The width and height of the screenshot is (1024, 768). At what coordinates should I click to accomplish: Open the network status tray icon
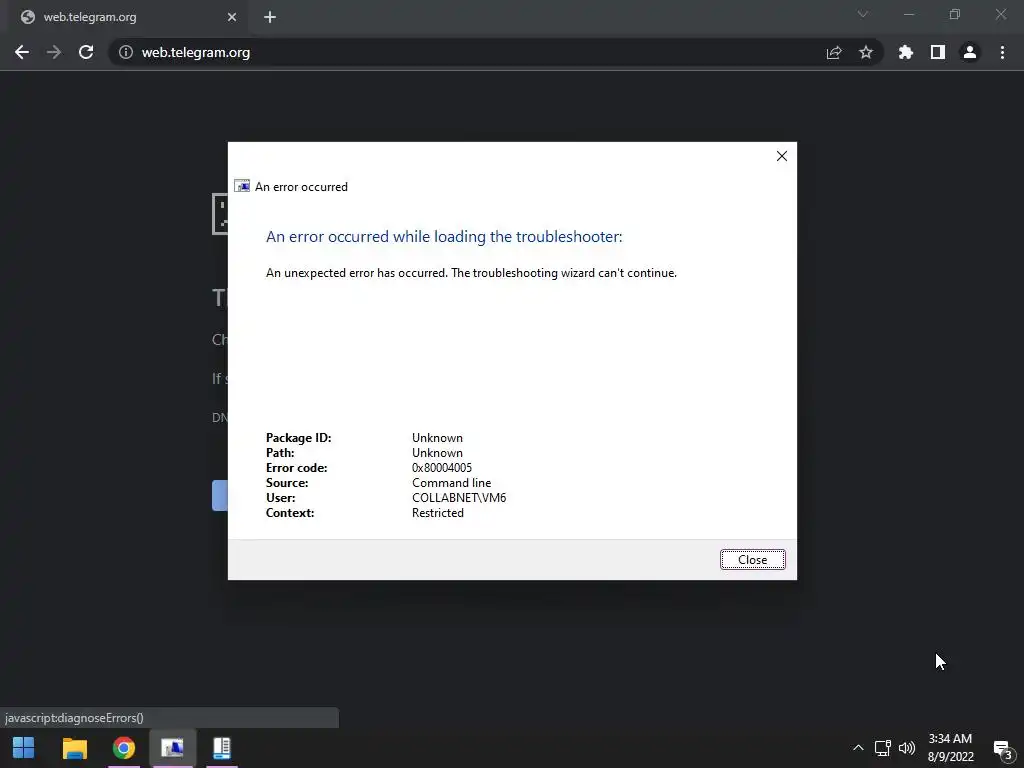(x=882, y=748)
